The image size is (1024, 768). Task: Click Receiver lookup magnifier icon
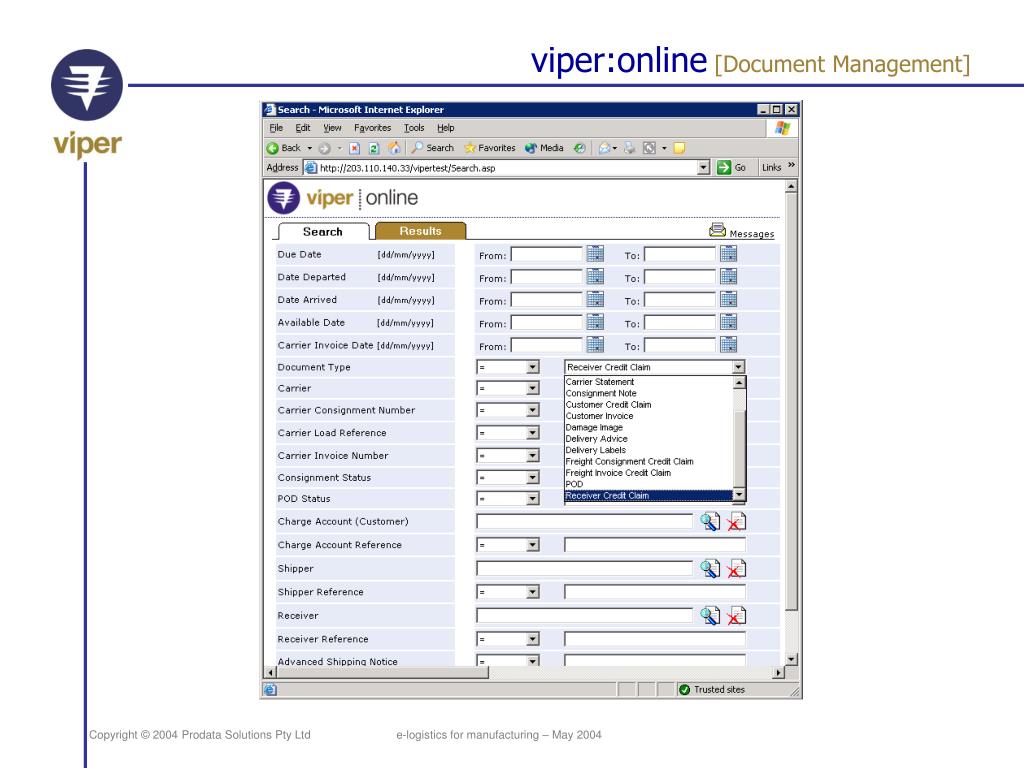tap(710, 616)
